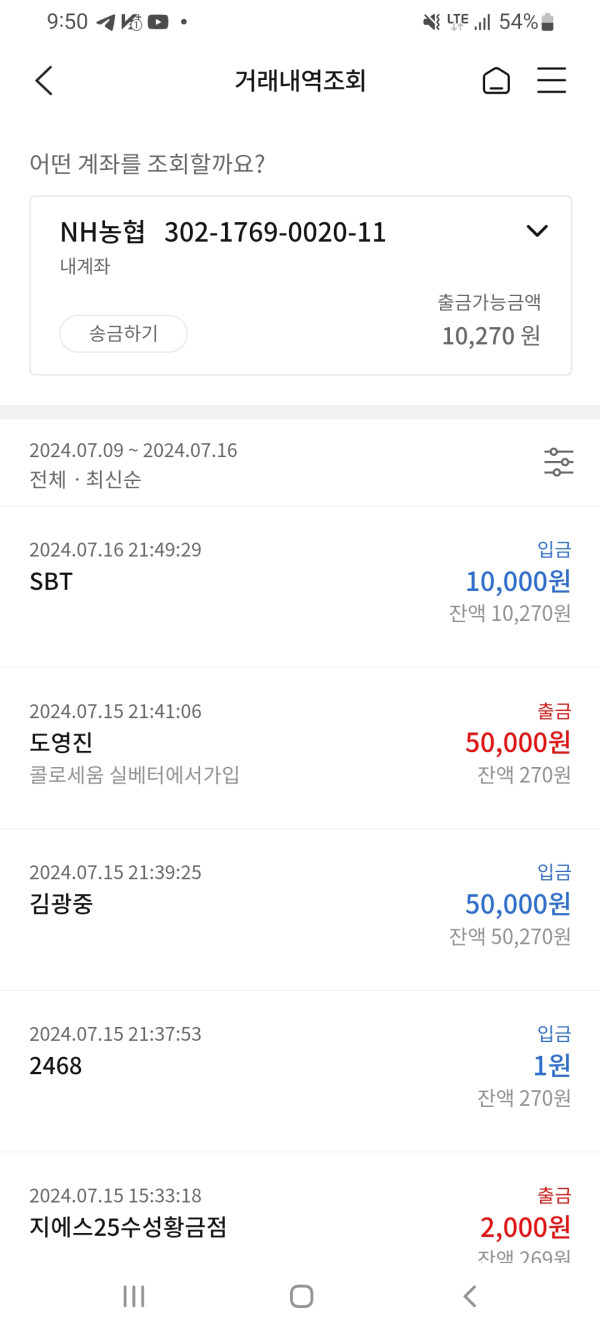This screenshot has height=1333, width=600.
Task: Tap the Telegram notification icon
Action: pos(106,22)
